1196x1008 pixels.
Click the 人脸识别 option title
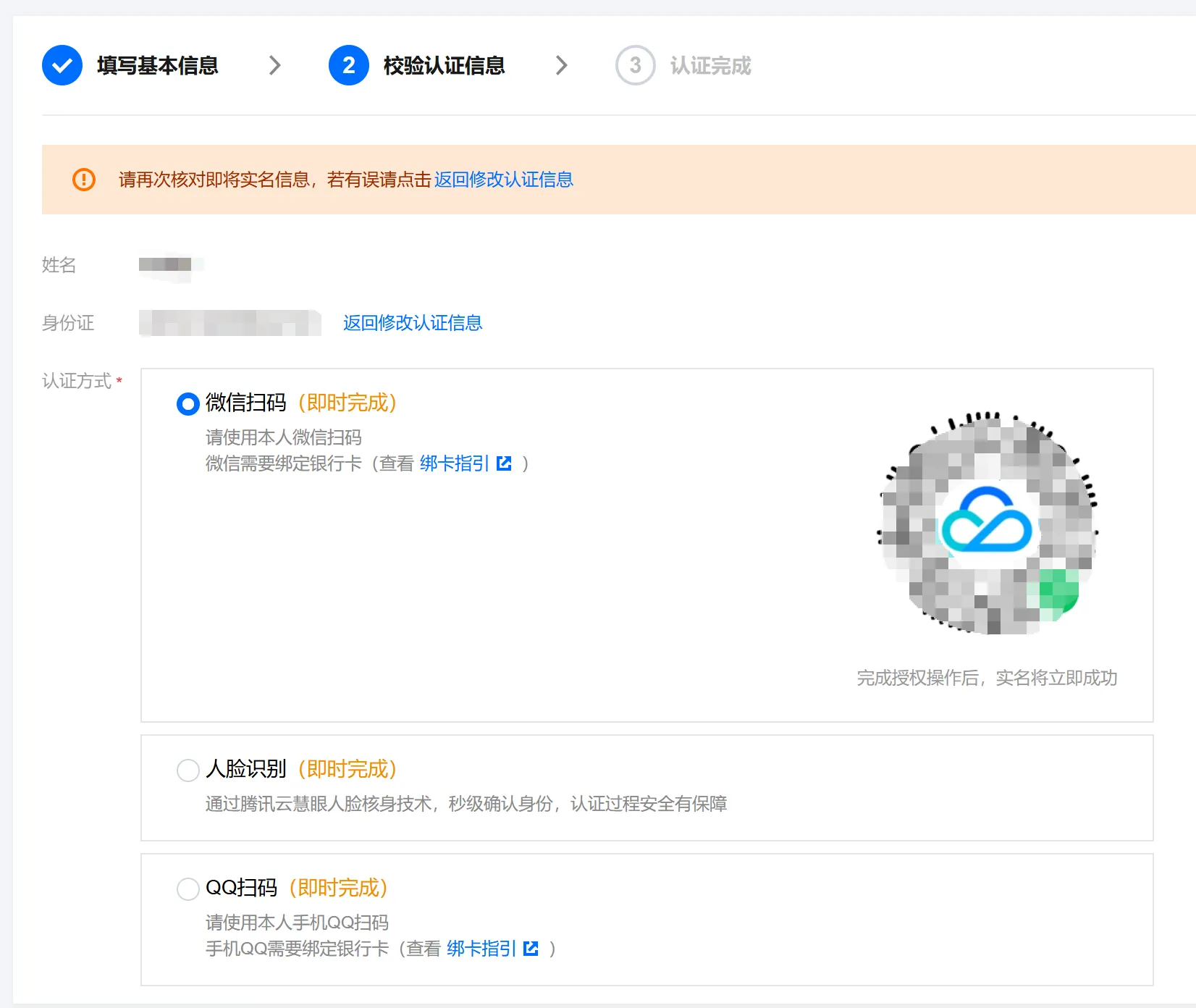(246, 769)
